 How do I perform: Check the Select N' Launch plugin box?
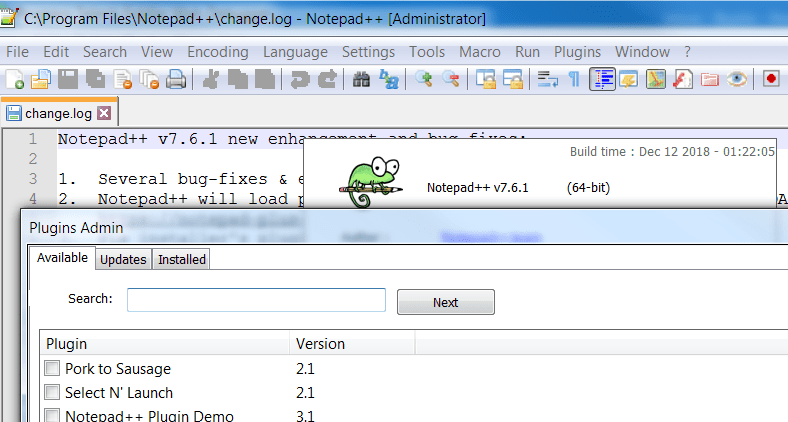click(x=52, y=392)
